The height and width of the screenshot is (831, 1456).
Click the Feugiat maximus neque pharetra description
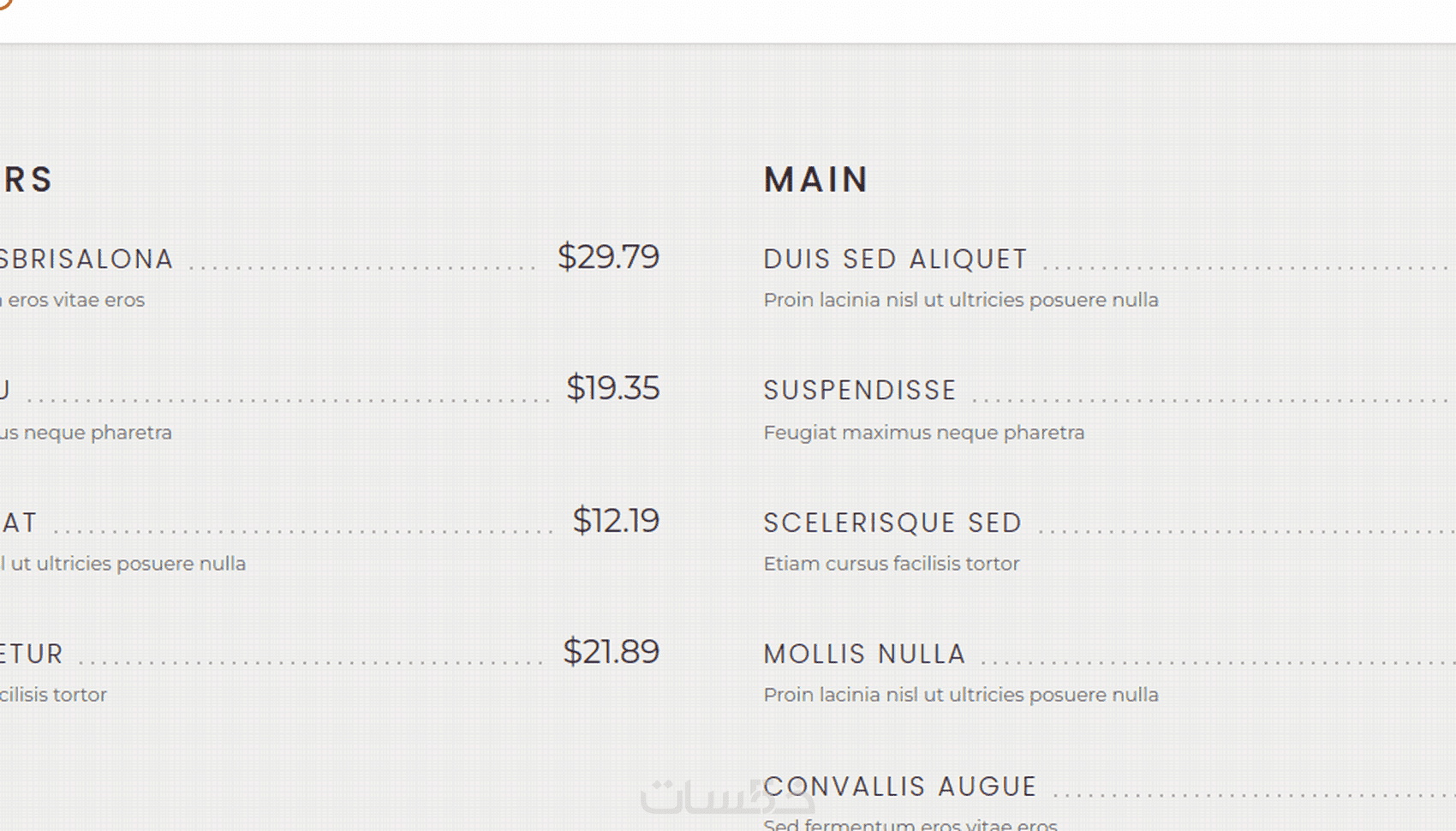tap(923, 433)
